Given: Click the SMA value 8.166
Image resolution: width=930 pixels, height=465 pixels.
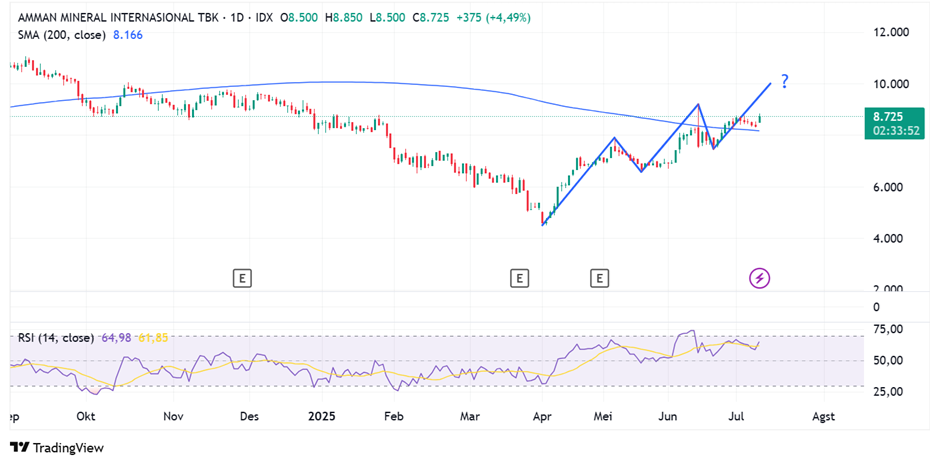Looking at the screenshot, I should tap(128, 34).
